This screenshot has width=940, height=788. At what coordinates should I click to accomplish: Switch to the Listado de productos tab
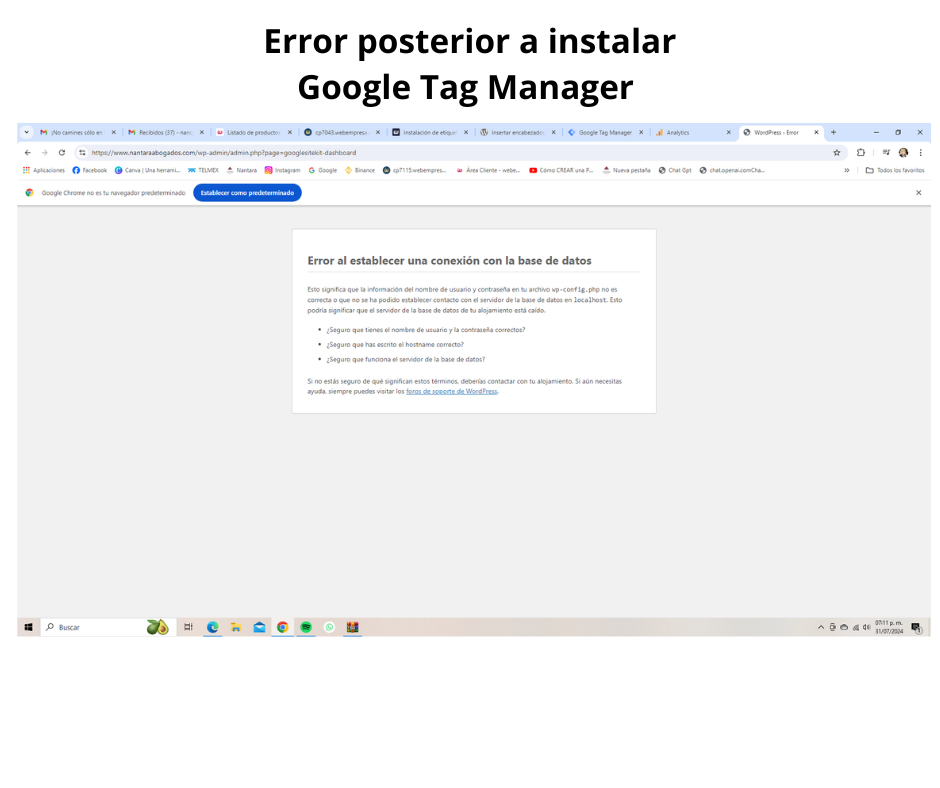pos(254,133)
